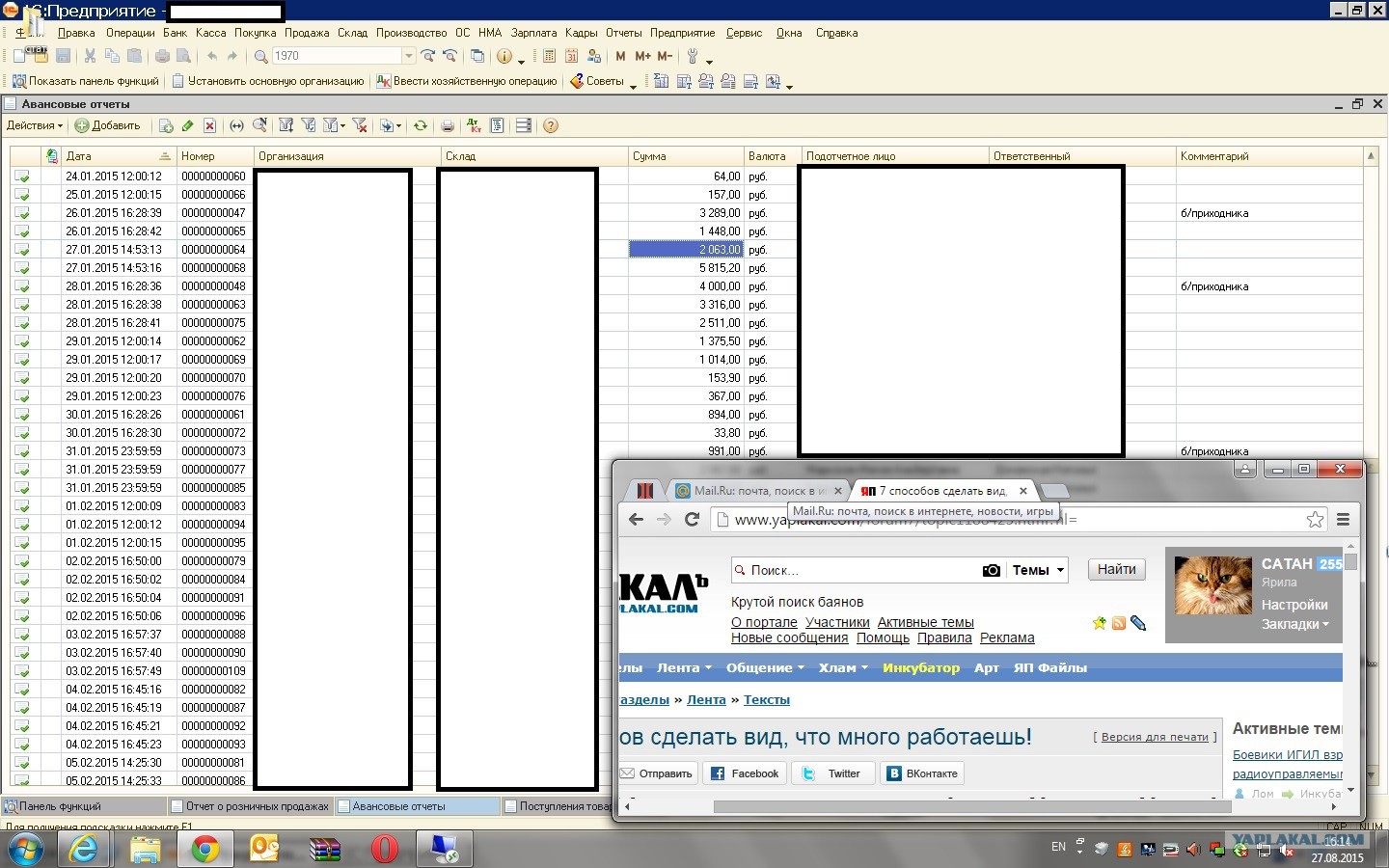
Task: Click the Найти button on Yaplakal
Action: [x=1116, y=569]
